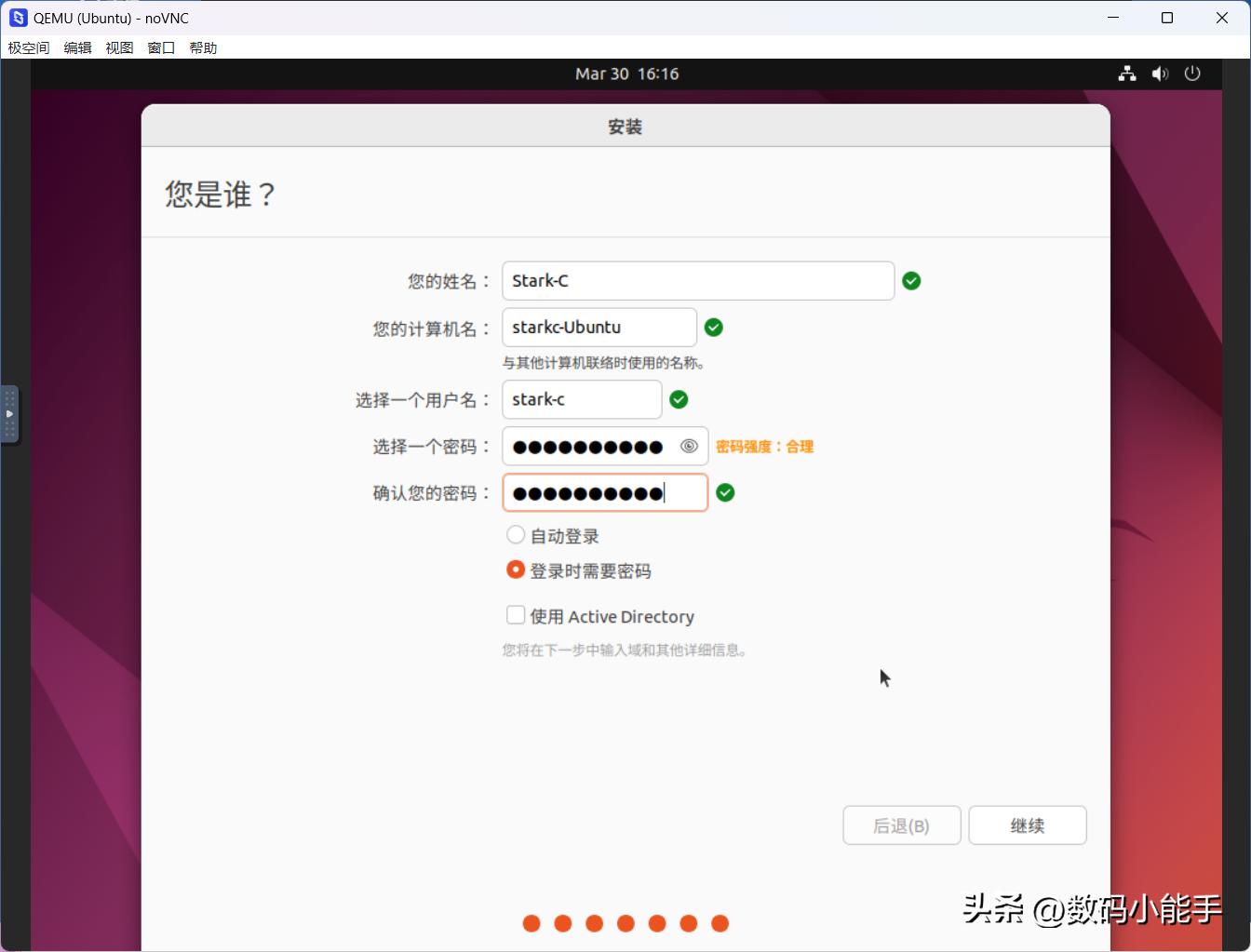The height and width of the screenshot is (952, 1251).
Task: Close the QEMU noVNC window
Action: pyautogui.click(x=1222, y=18)
